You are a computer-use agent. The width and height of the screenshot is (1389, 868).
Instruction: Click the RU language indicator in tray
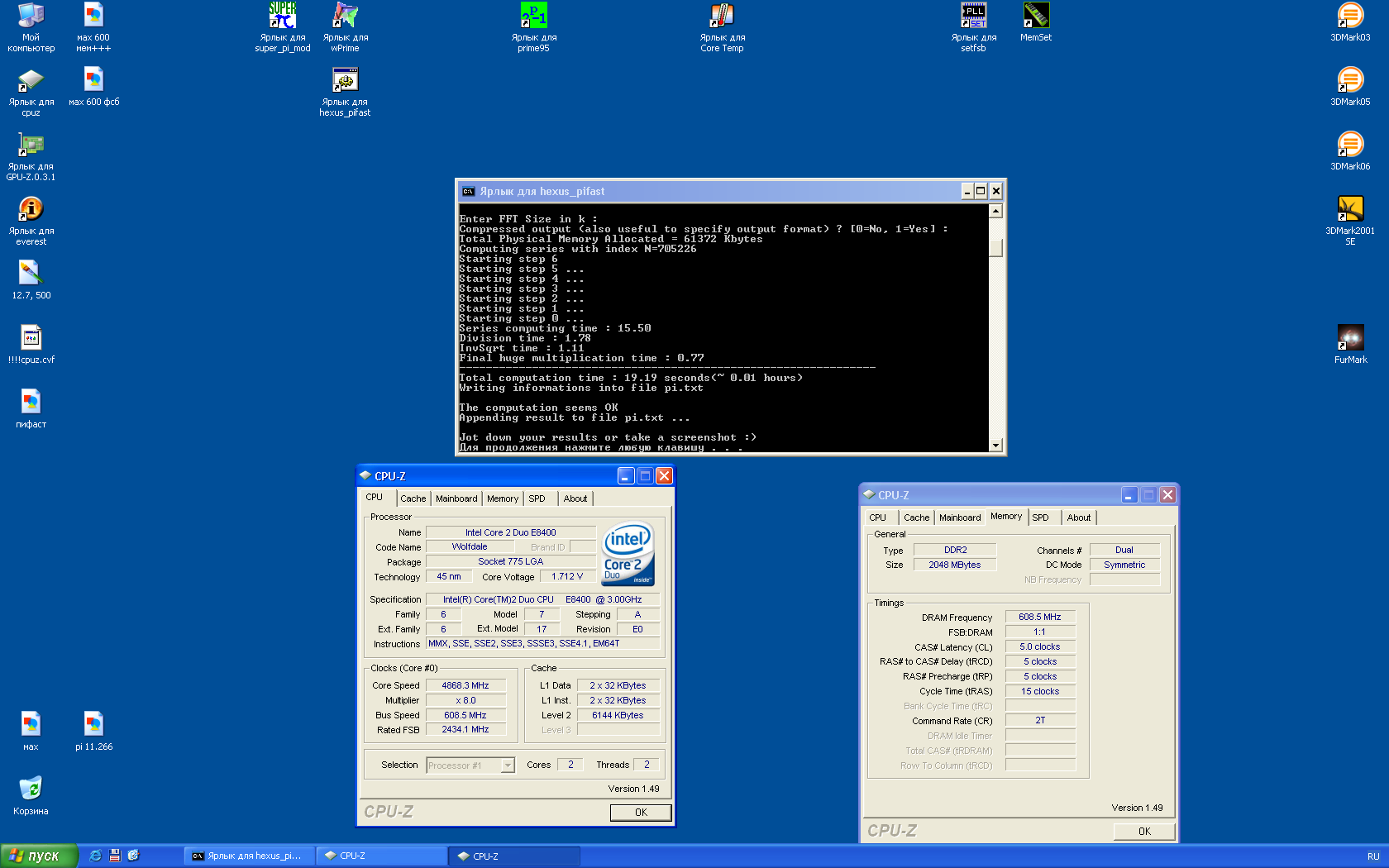click(1373, 856)
